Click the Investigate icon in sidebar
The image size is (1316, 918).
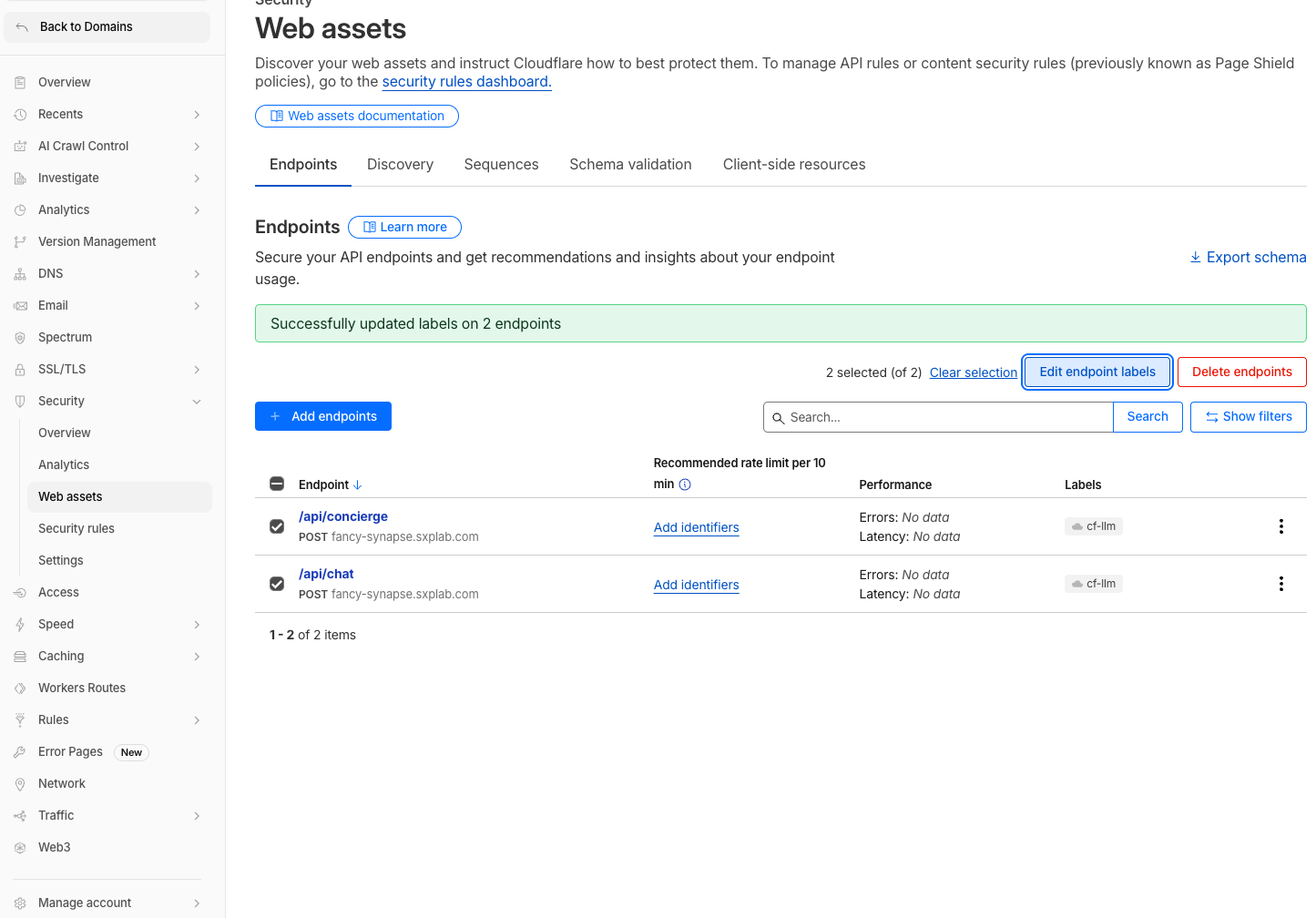(20, 178)
